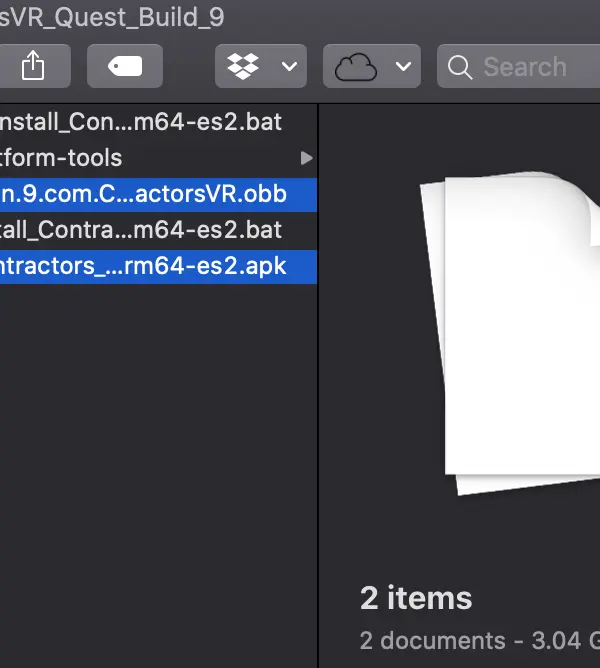Screen dimensions: 600x668
Task: Open the Dropbox dropdown chevron
Action: (x=289, y=66)
